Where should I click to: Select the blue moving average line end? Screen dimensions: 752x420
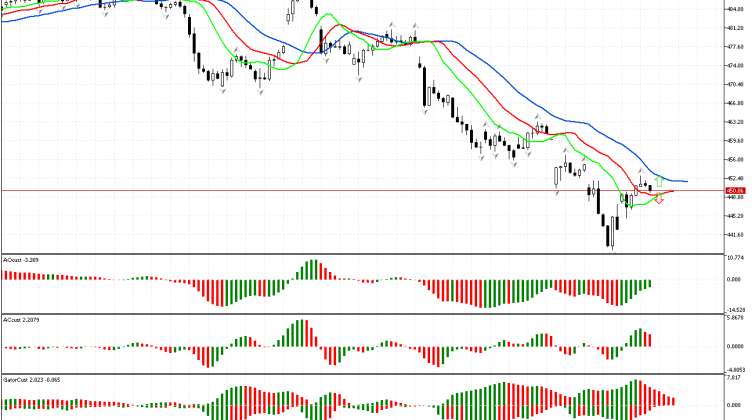click(x=685, y=181)
